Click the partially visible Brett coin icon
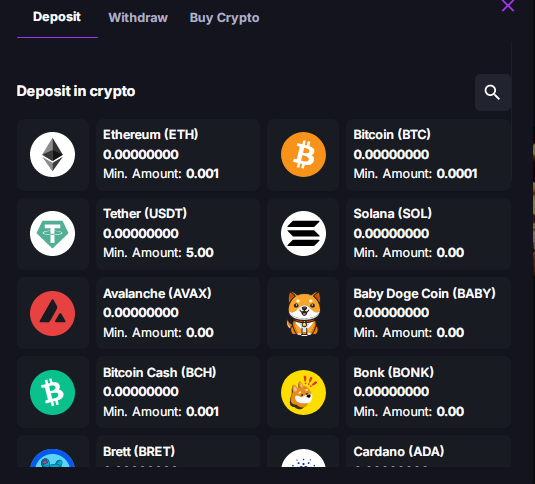 (x=53, y=458)
